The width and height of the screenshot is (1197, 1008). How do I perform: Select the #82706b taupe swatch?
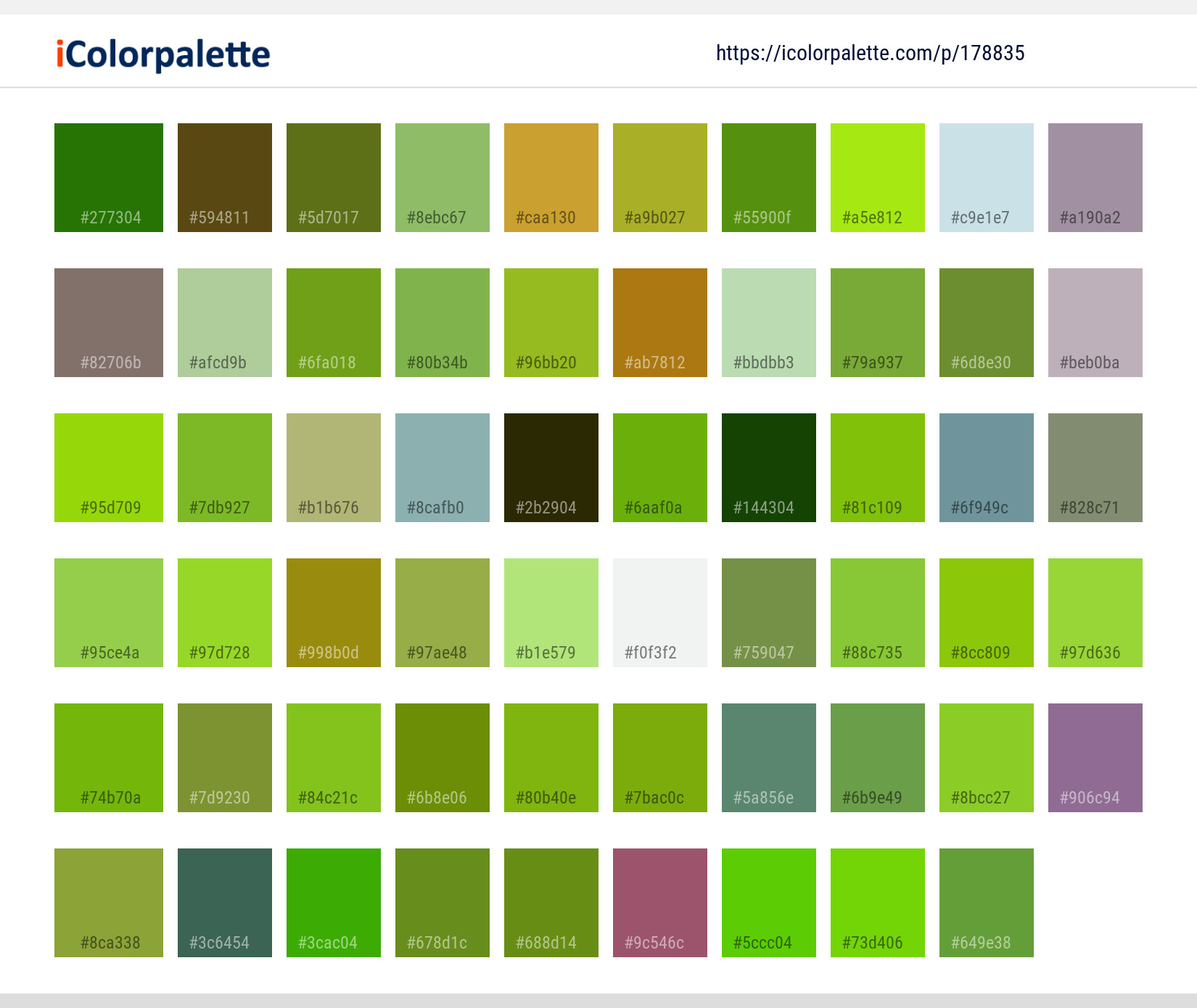109,323
